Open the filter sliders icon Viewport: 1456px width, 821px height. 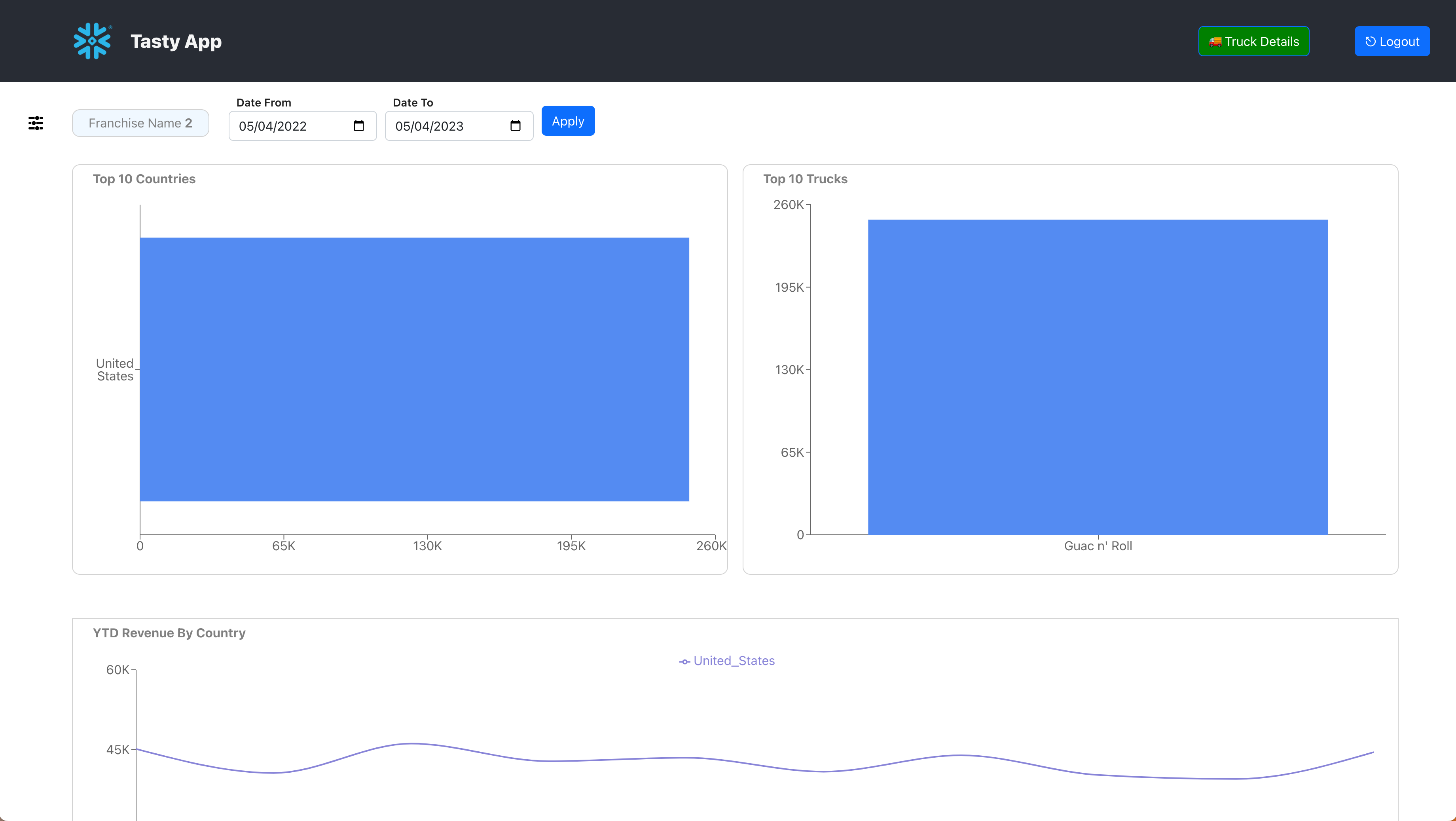coord(36,123)
